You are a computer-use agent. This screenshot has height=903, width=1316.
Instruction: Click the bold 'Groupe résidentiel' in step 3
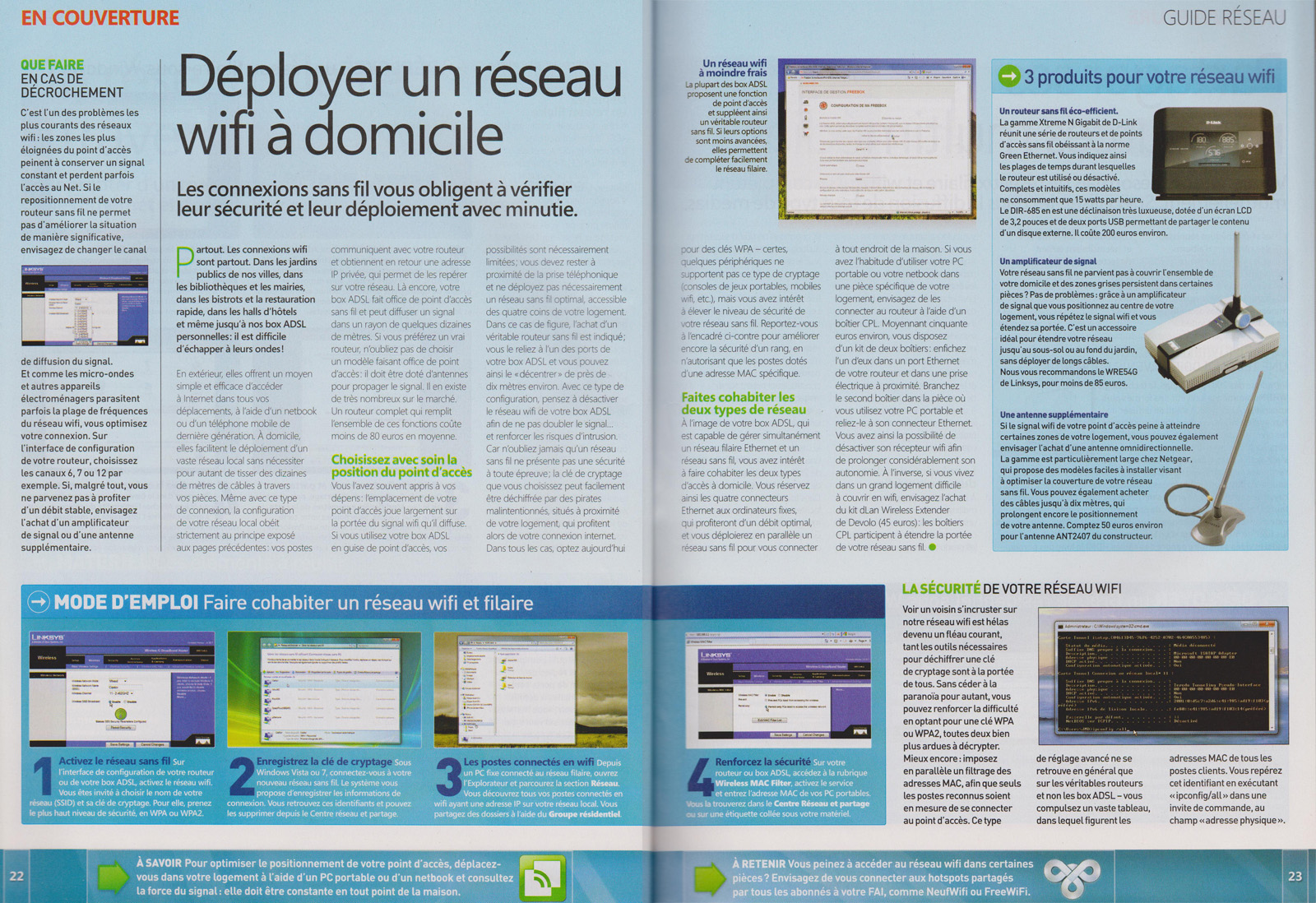pyautogui.click(x=585, y=814)
